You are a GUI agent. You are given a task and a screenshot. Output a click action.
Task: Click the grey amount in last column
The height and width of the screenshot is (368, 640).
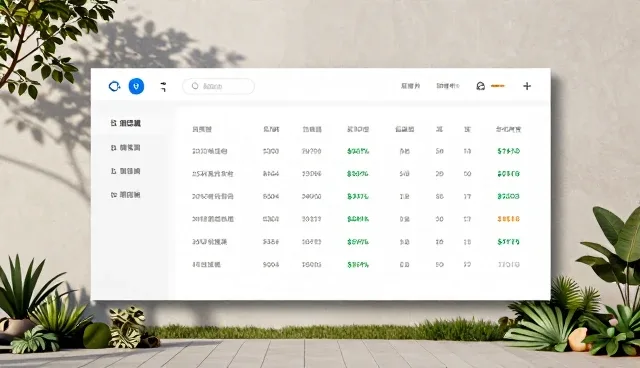pos(509,264)
